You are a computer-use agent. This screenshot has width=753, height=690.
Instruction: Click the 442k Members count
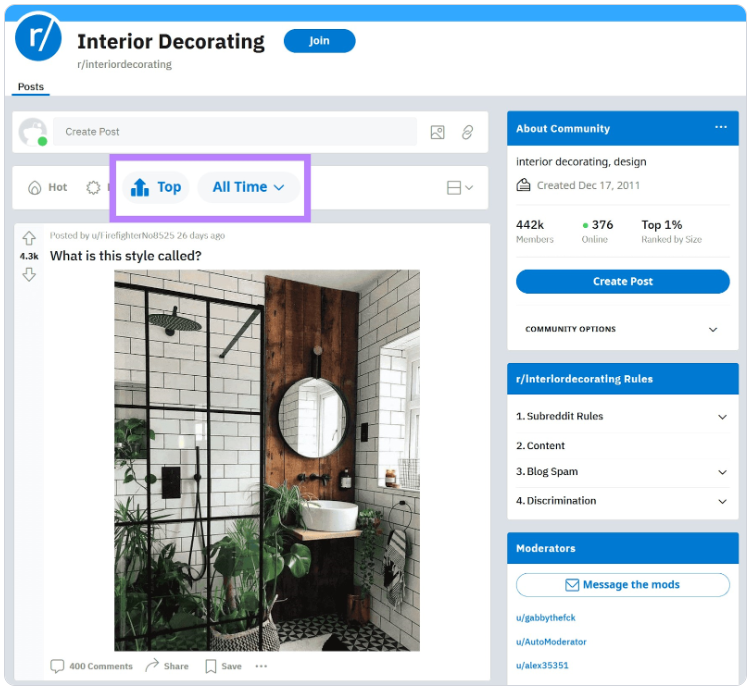[534, 231]
